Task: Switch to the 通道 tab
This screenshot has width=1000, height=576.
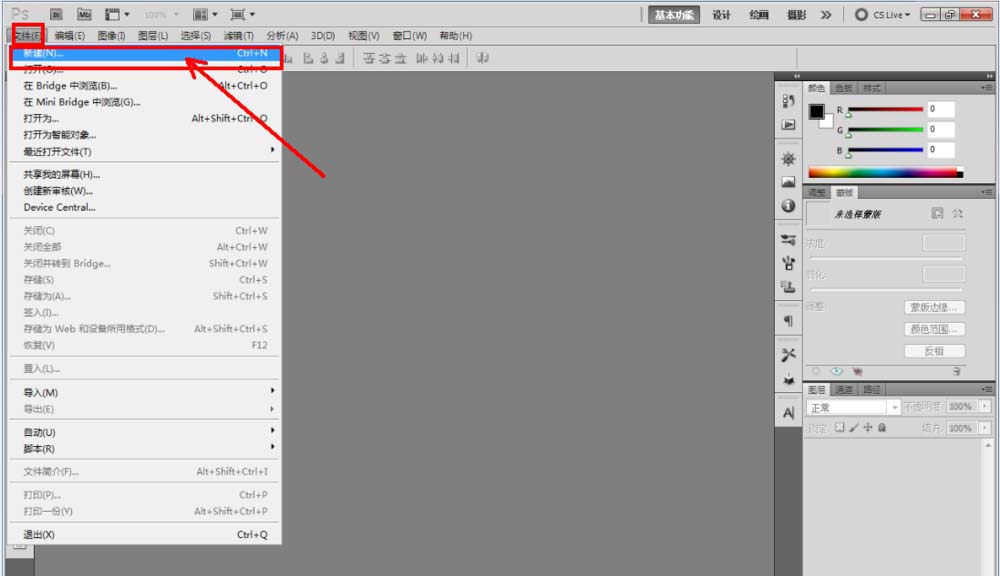Action: click(844, 389)
